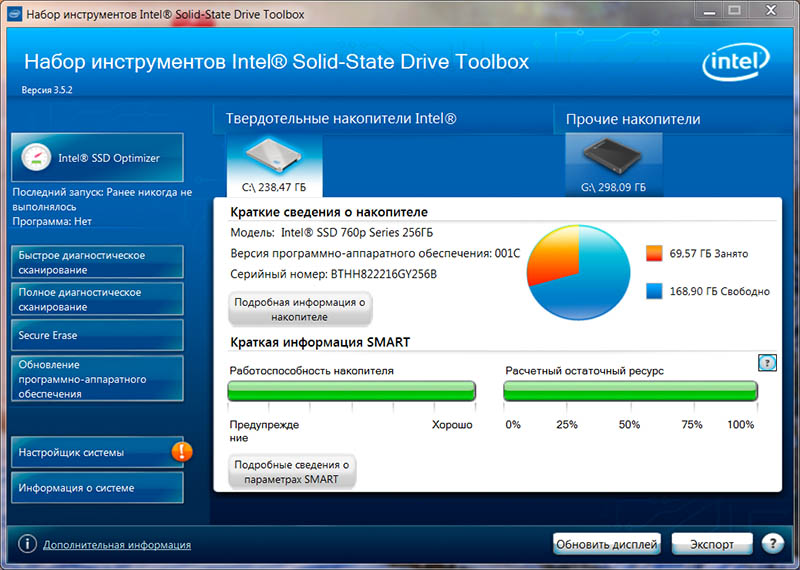The image size is (800, 570).
Task: Launch Intel® SSD Optimizer
Action: pyautogui.click(x=97, y=158)
